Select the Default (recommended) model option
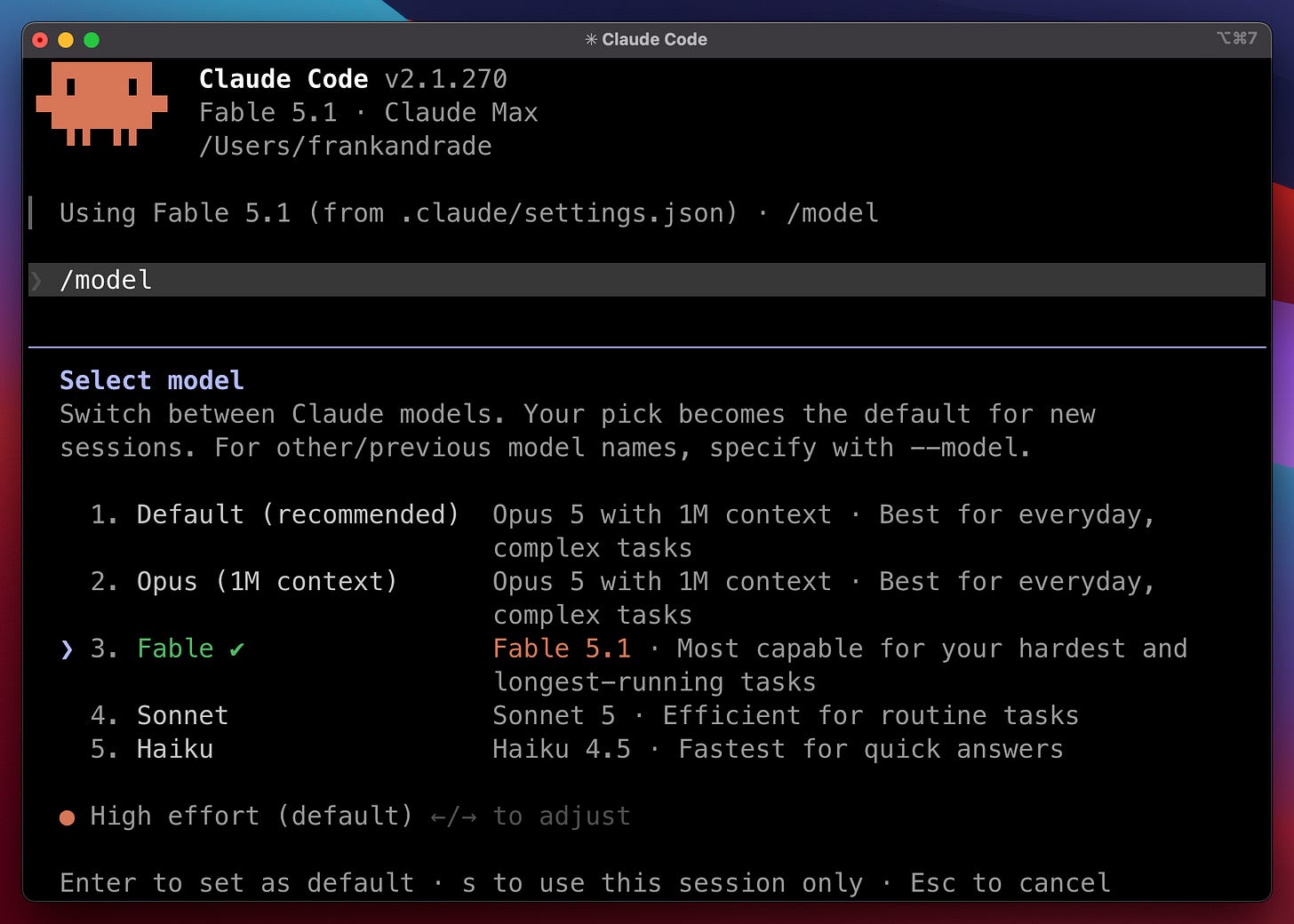Viewport: 1294px width, 924px height. 298,514
